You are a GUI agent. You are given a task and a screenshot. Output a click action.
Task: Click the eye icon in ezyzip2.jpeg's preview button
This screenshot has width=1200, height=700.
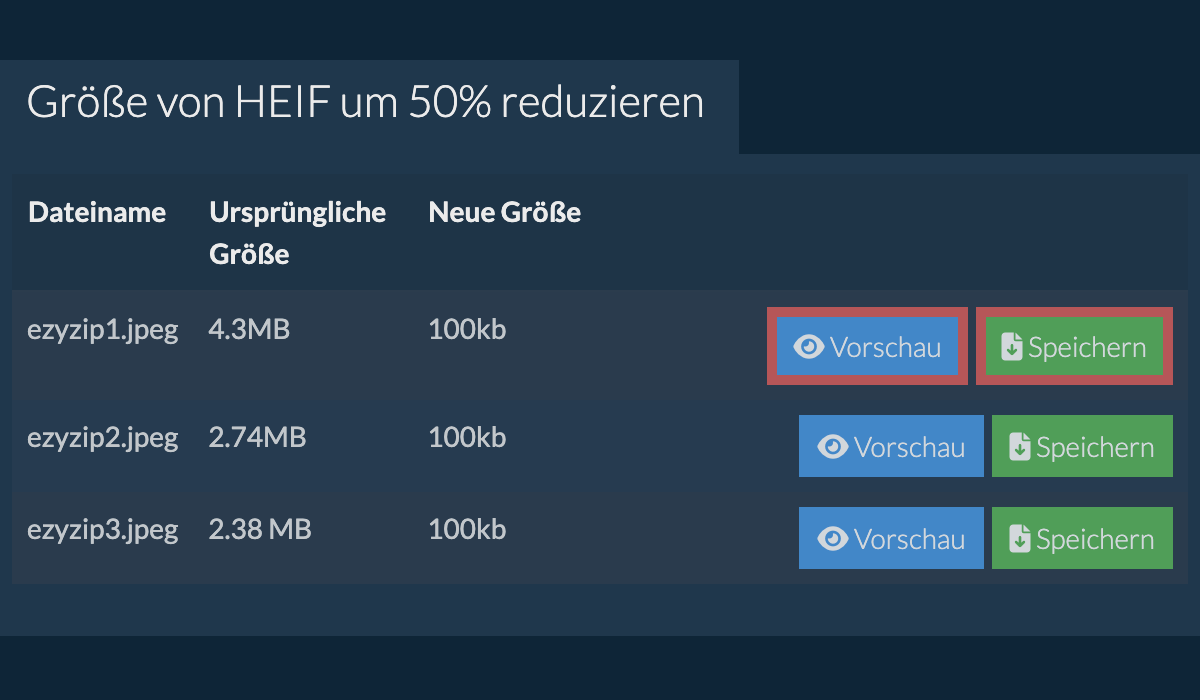[x=833, y=447]
